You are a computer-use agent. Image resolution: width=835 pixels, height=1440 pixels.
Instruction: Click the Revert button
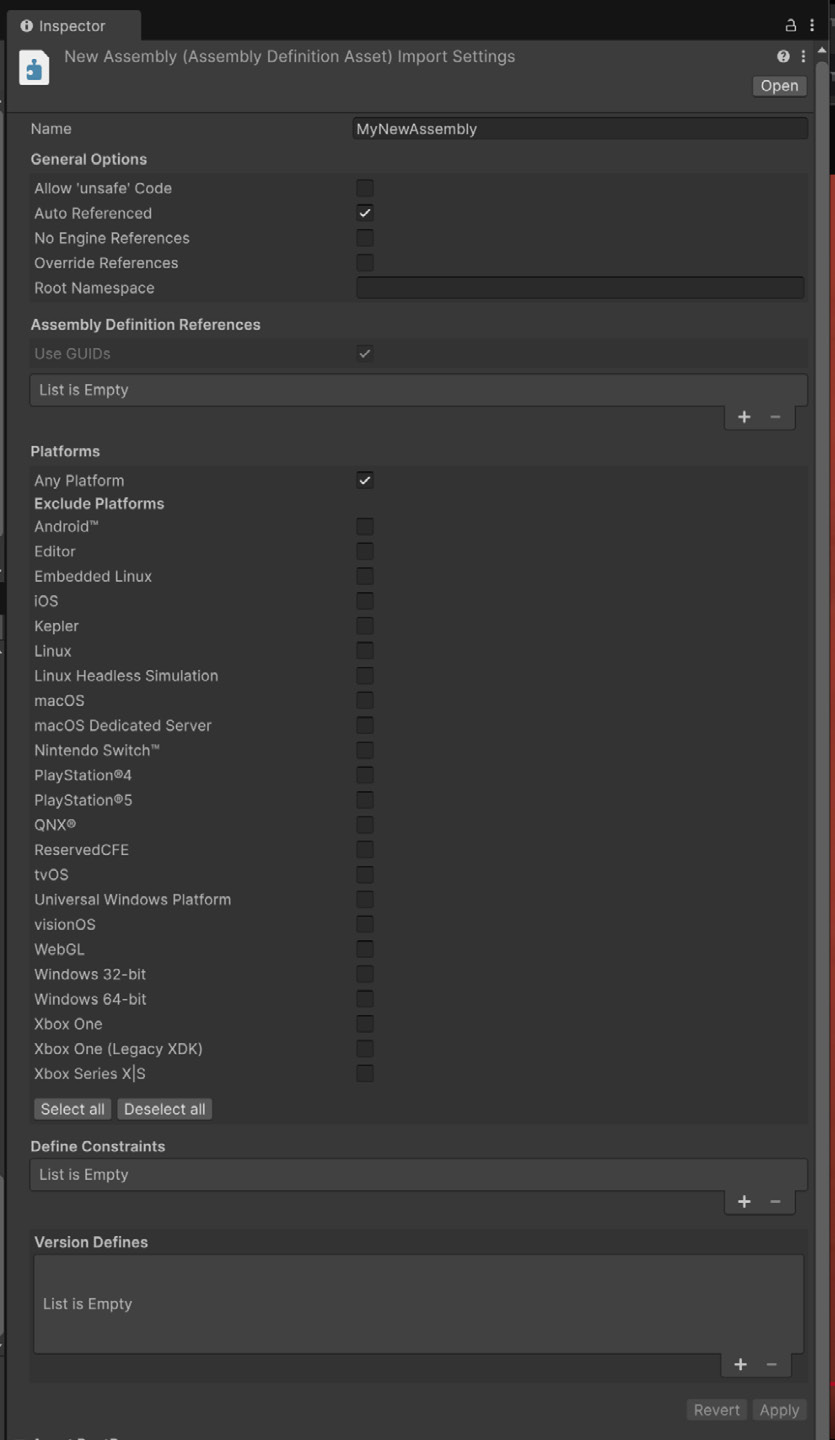717,1410
